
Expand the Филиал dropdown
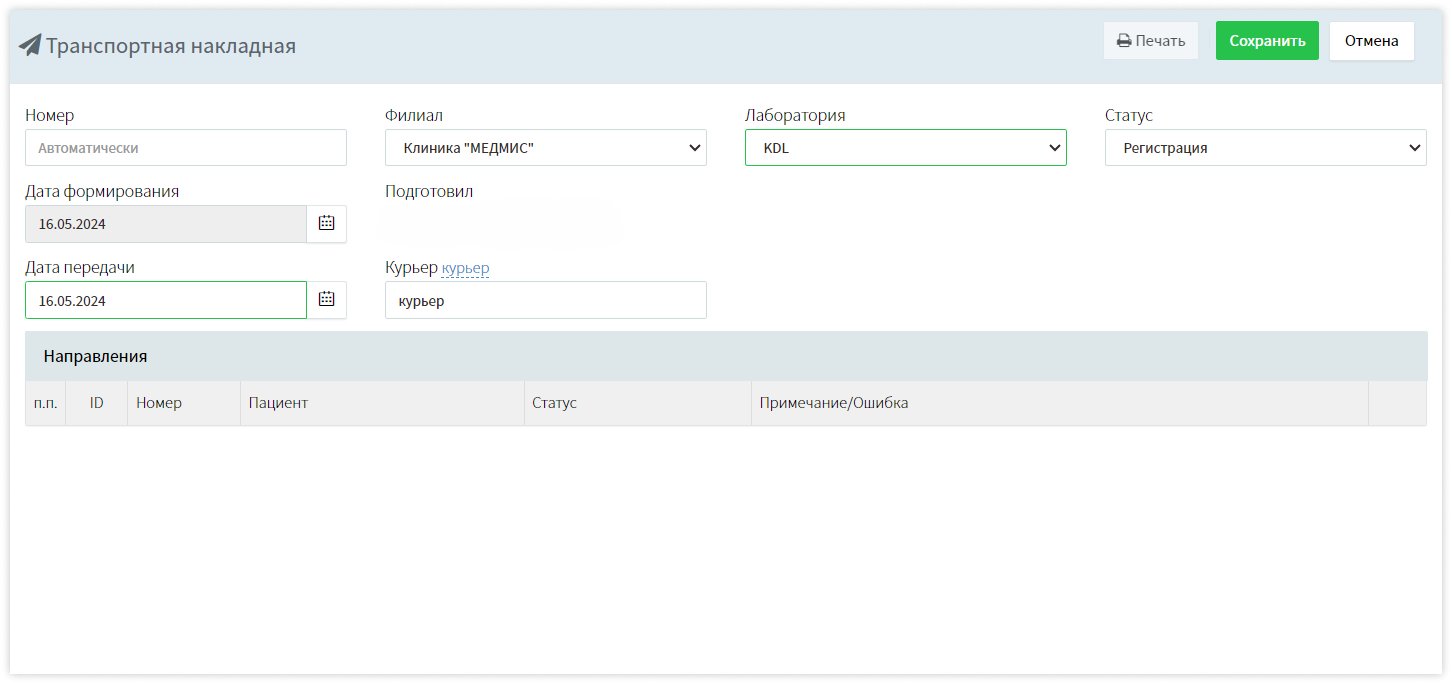[545, 148]
